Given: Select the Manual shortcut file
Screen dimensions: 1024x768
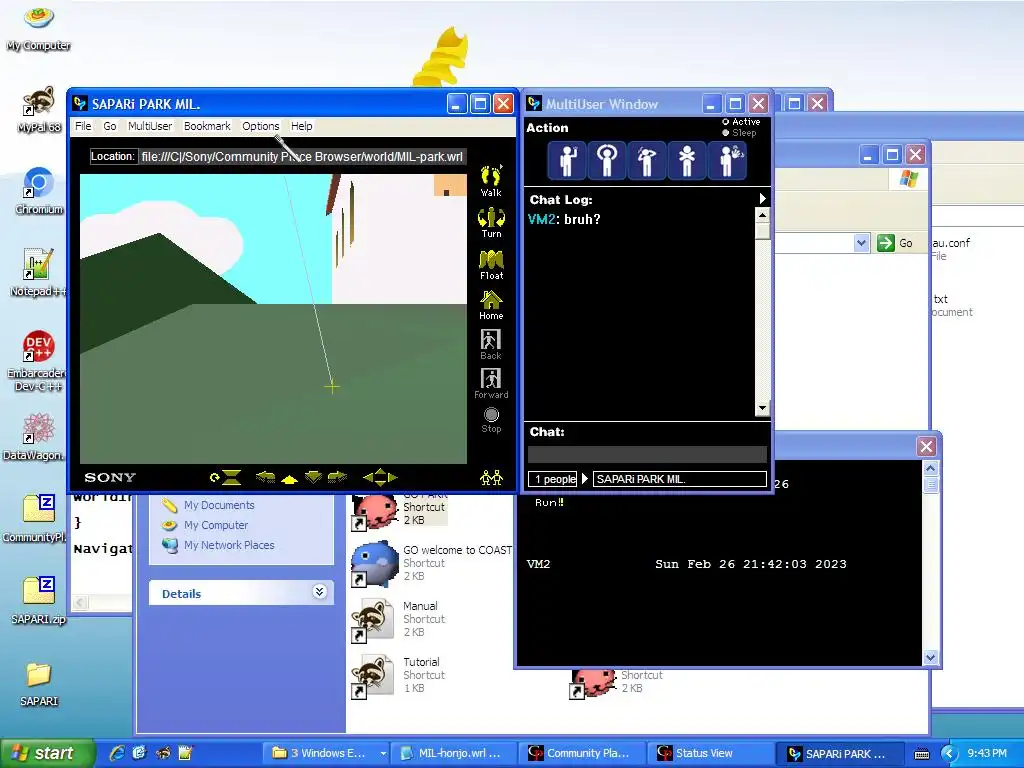Looking at the screenshot, I should tap(398, 618).
